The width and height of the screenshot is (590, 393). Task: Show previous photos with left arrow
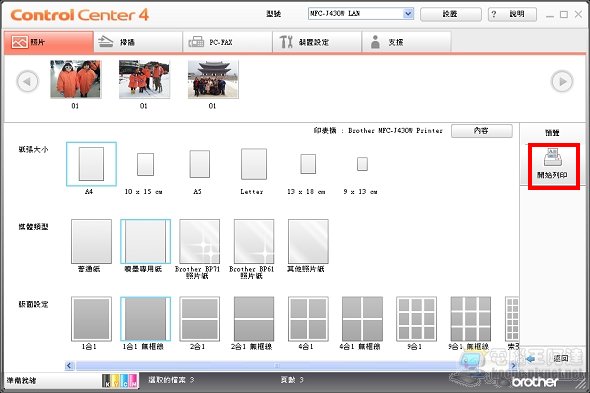pos(27,81)
